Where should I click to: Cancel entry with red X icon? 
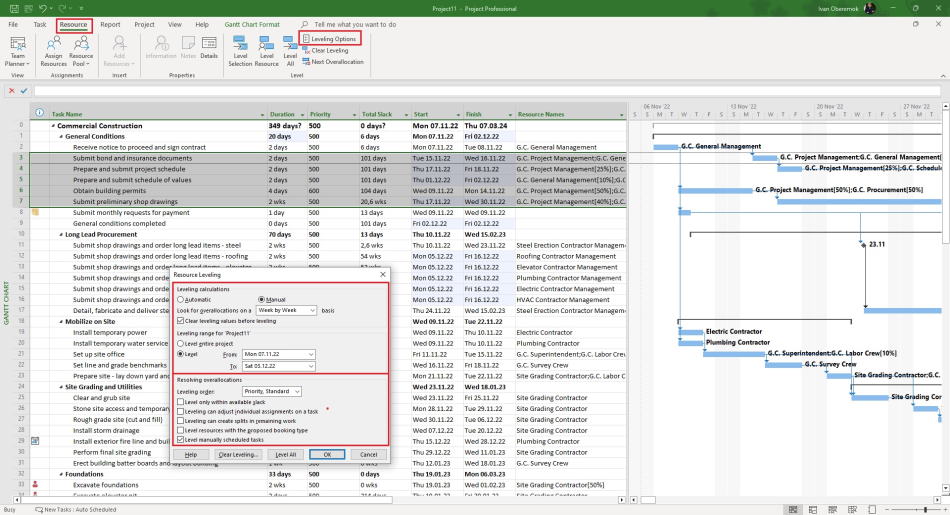tap(12, 91)
